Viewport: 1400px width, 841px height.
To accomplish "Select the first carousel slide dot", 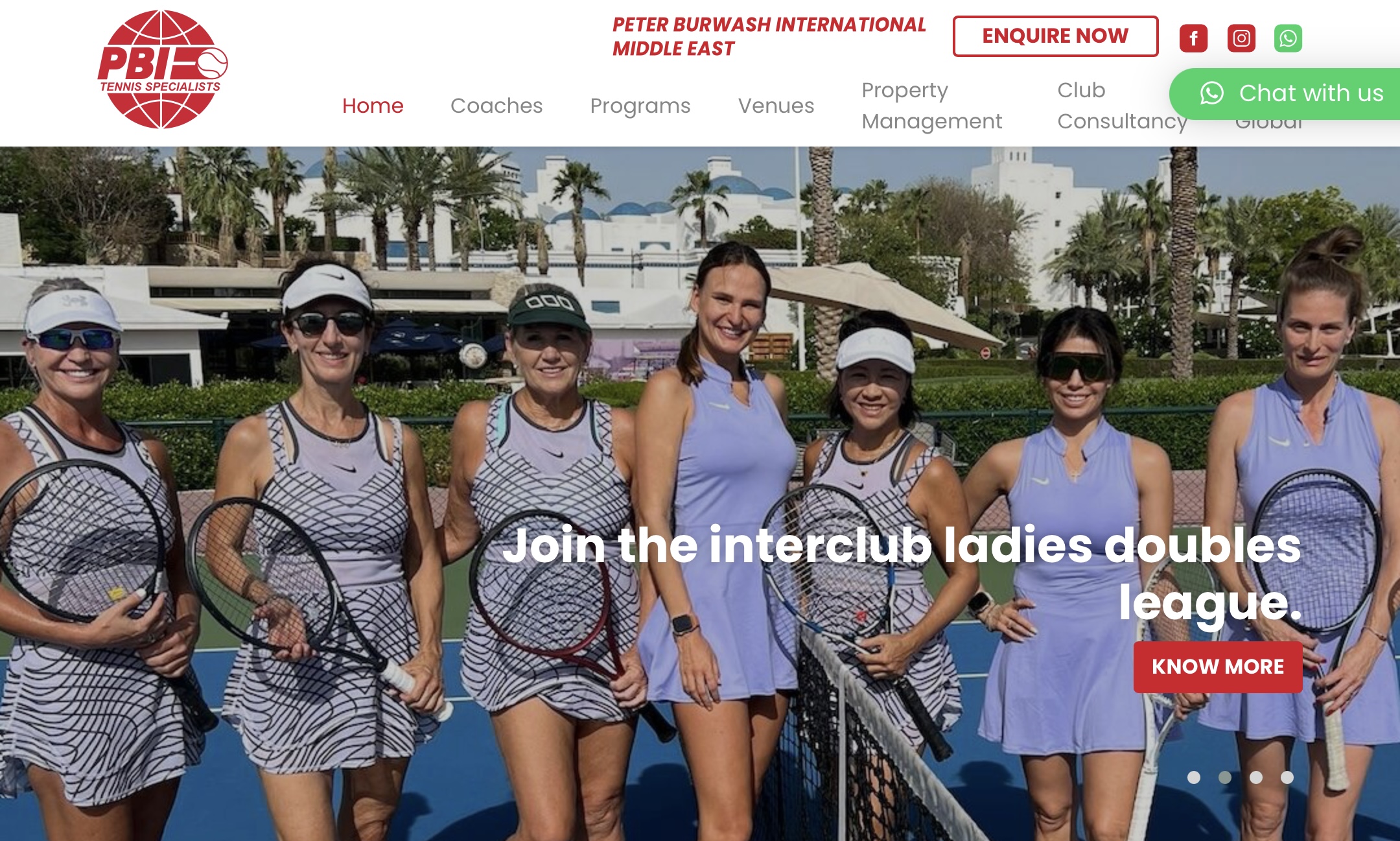I will pos(1194,777).
